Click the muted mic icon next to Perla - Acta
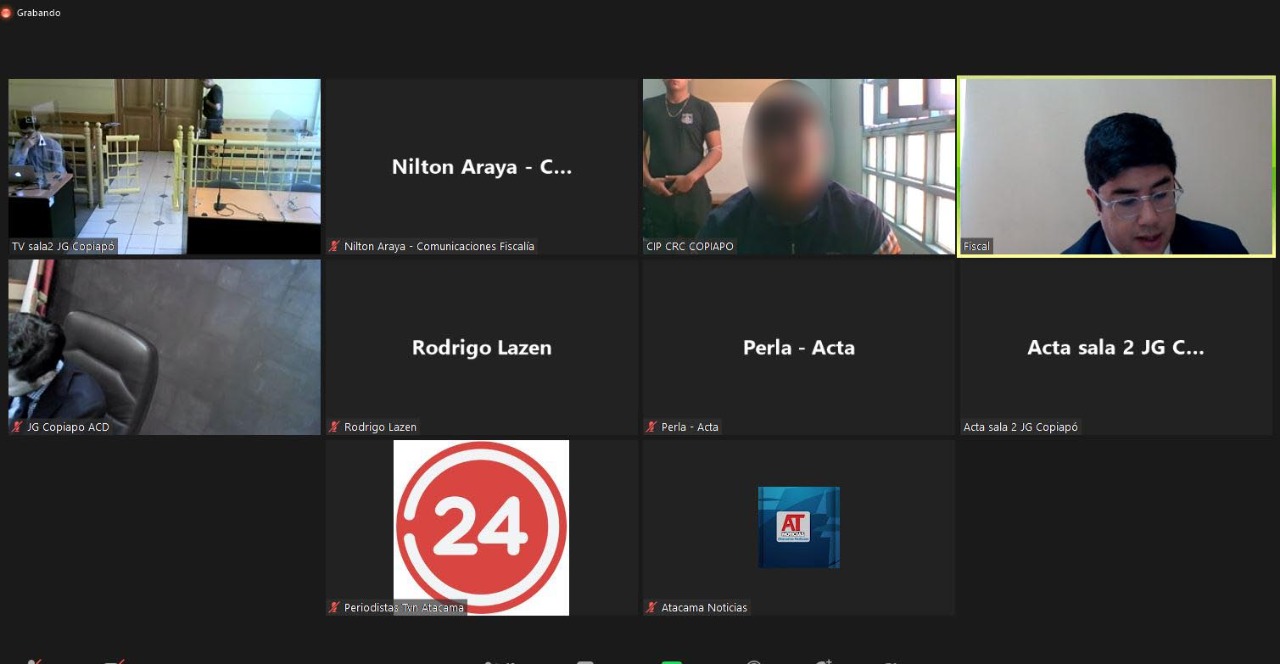The height and width of the screenshot is (664, 1280). click(x=652, y=427)
